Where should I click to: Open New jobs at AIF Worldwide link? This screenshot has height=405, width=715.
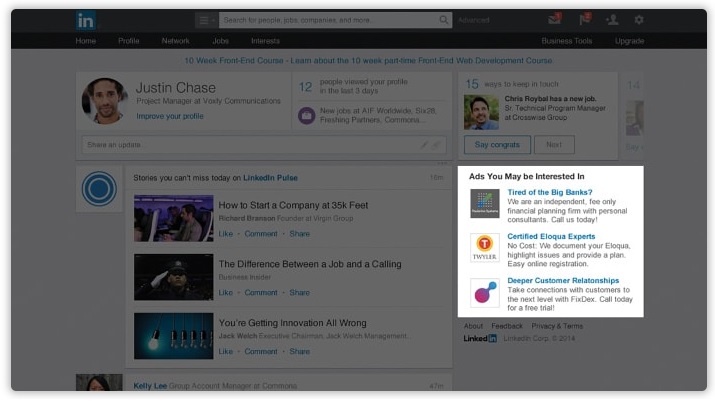(378, 115)
